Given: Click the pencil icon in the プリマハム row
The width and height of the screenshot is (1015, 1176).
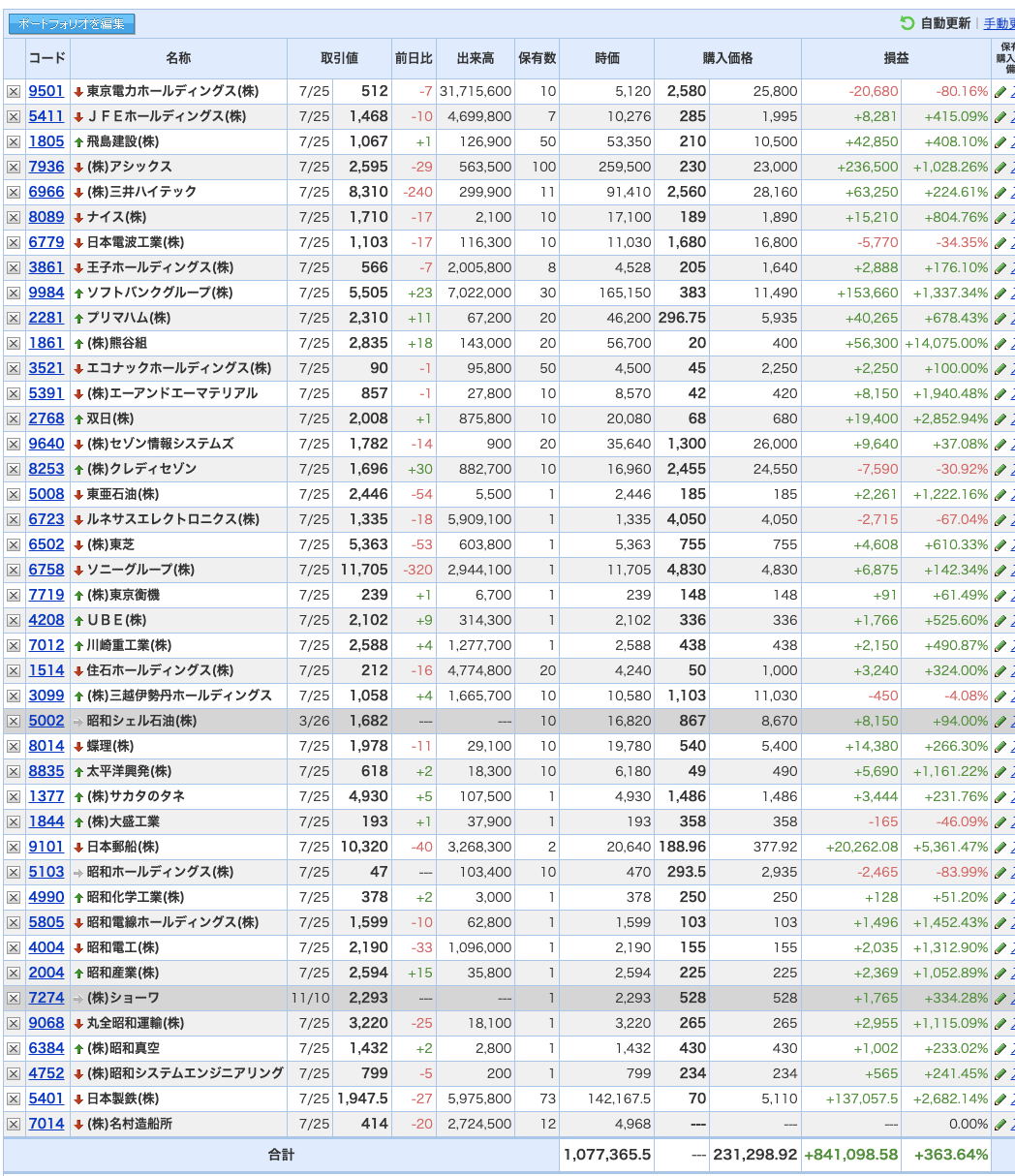Looking at the screenshot, I should pos(1000,318).
